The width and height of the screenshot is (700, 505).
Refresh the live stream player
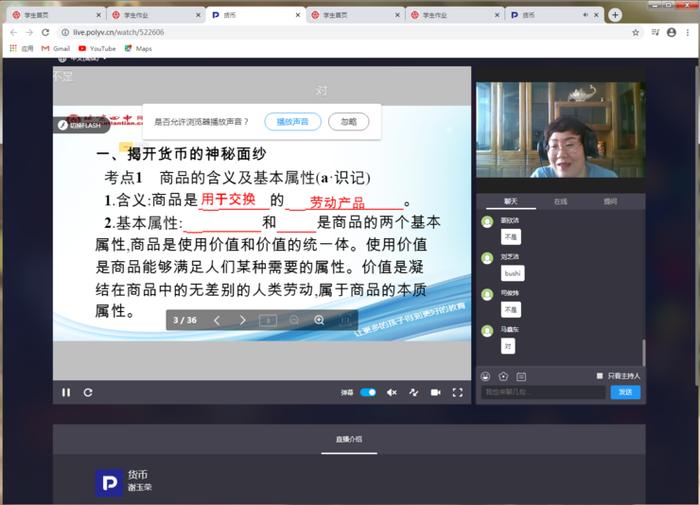pyautogui.click(x=88, y=392)
